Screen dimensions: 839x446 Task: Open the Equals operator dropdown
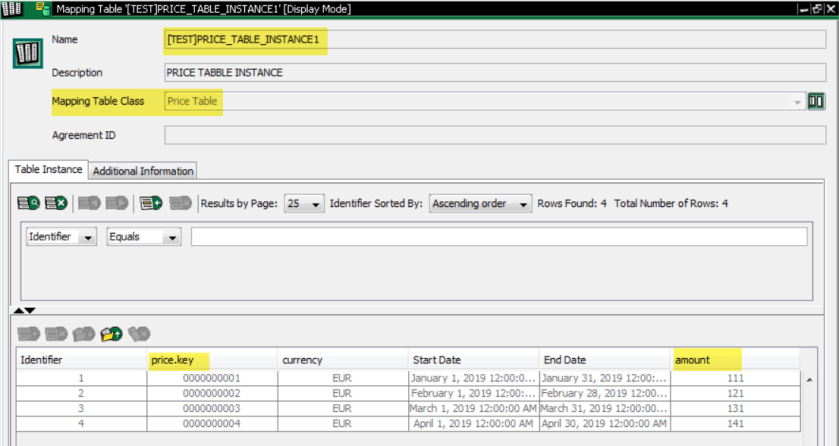(144, 237)
